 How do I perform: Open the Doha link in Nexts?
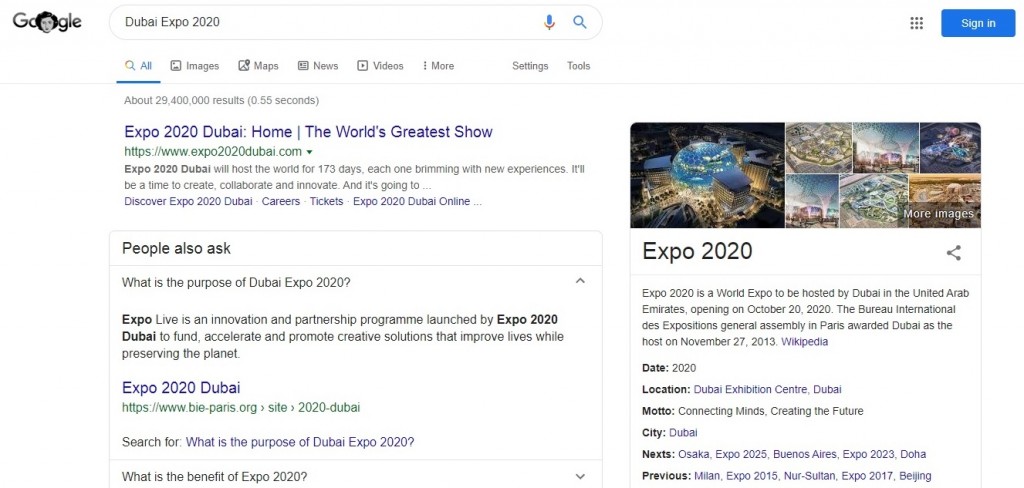[x=914, y=454]
